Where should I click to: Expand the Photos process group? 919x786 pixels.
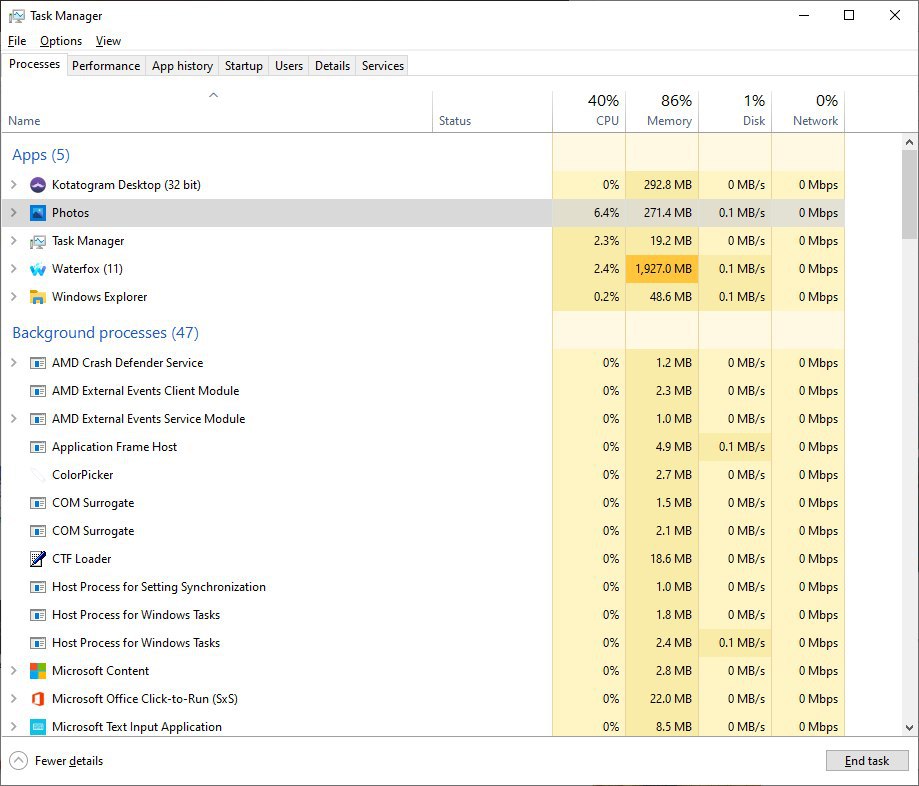pos(13,213)
